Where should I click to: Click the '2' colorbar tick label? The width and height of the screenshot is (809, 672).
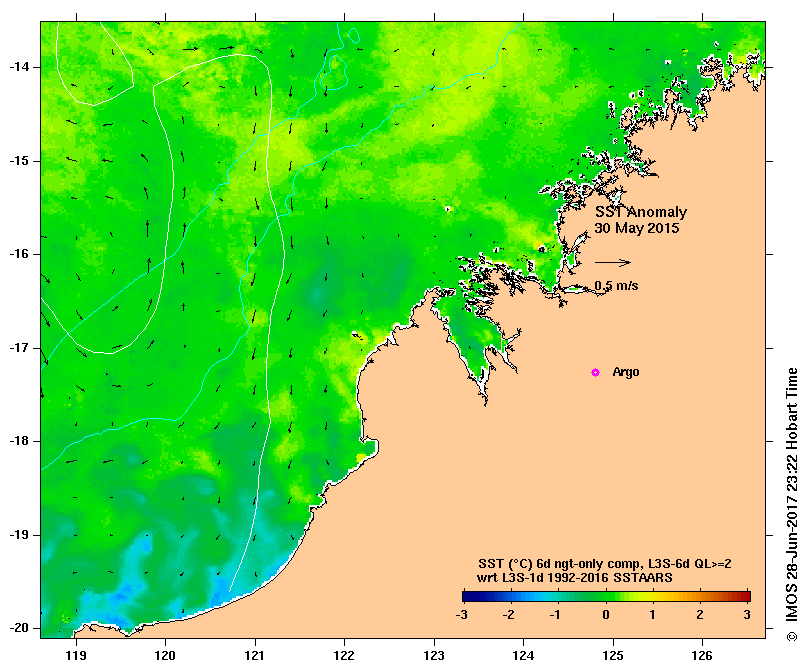(x=700, y=615)
